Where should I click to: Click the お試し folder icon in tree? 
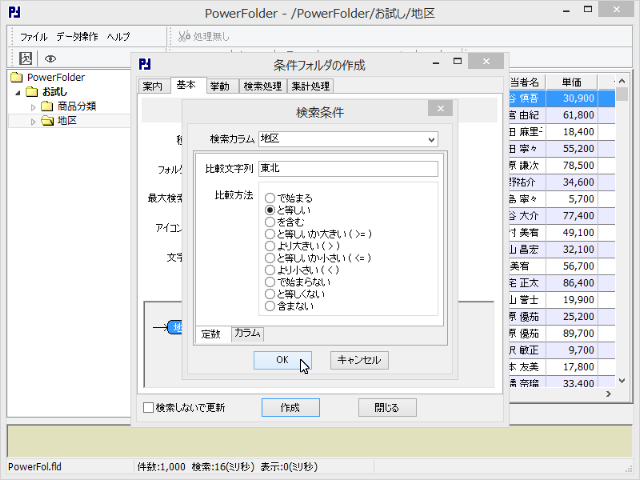32,92
